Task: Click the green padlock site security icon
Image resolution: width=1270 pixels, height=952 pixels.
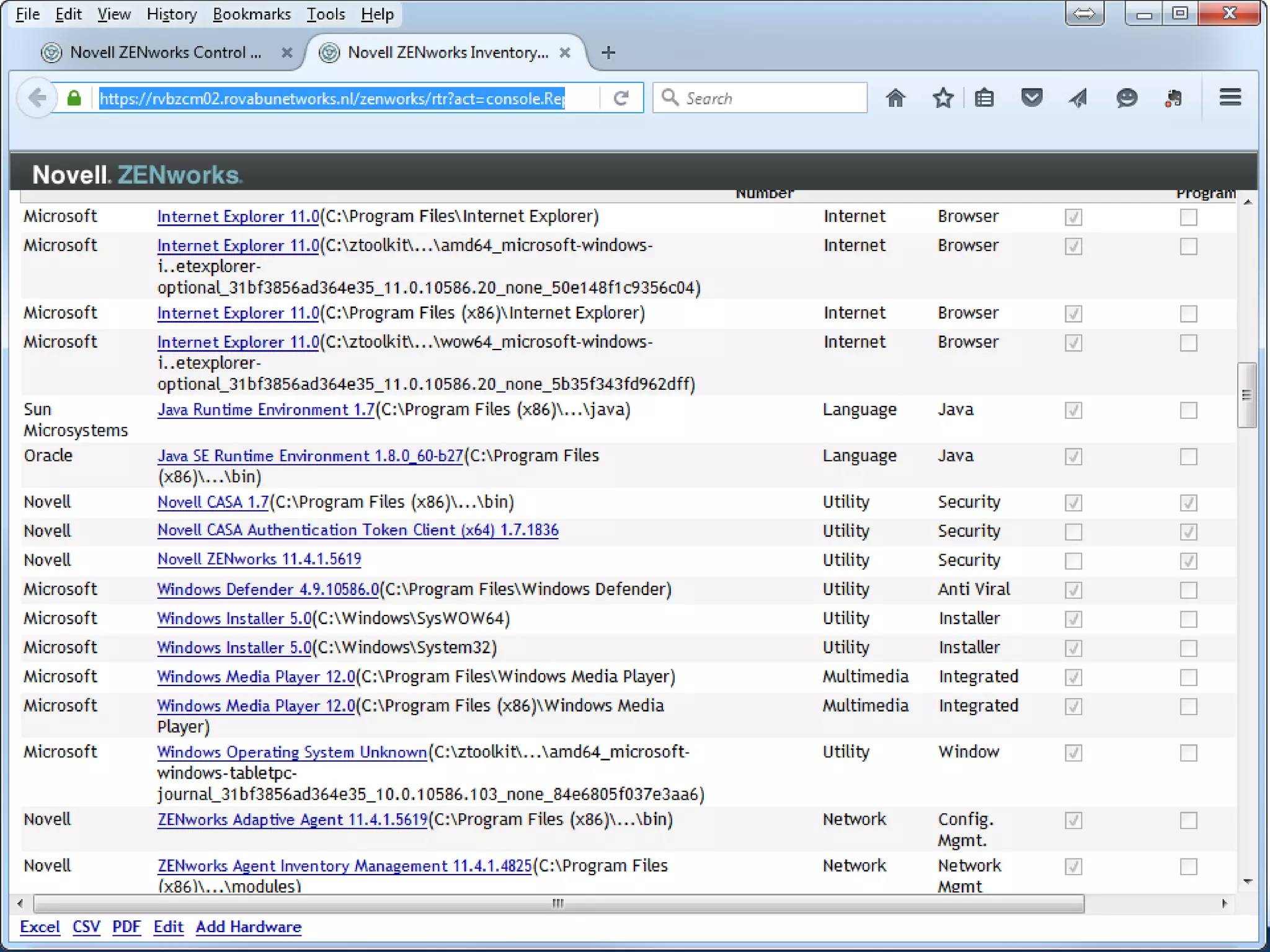Action: click(x=74, y=98)
